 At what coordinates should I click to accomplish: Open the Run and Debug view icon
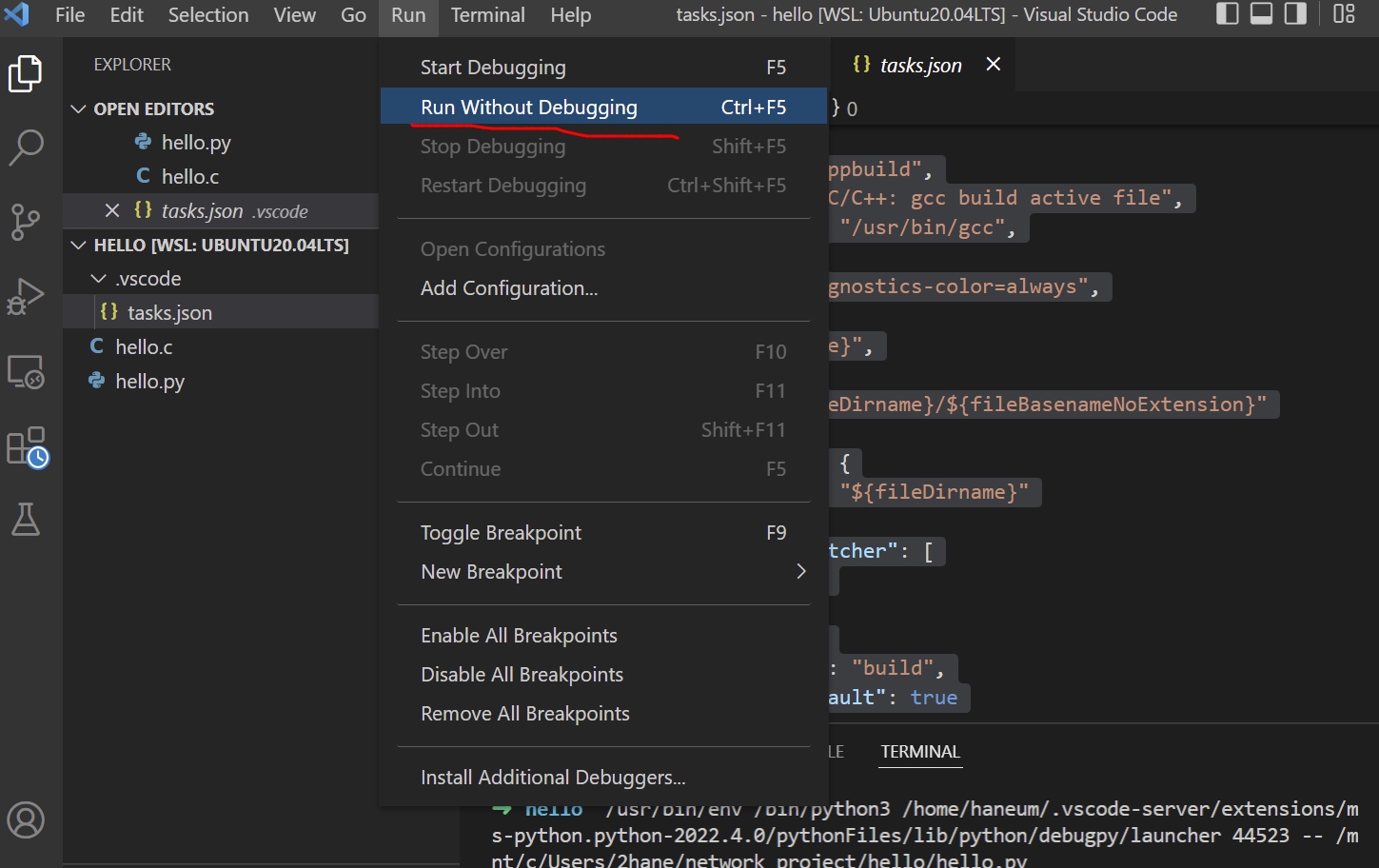[x=26, y=296]
